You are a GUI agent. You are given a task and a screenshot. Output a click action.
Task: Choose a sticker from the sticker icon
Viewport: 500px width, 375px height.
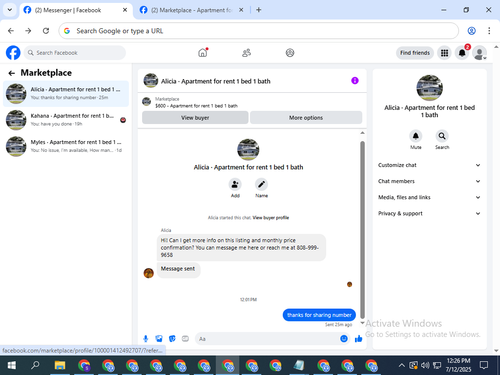pyautogui.click(x=172, y=339)
